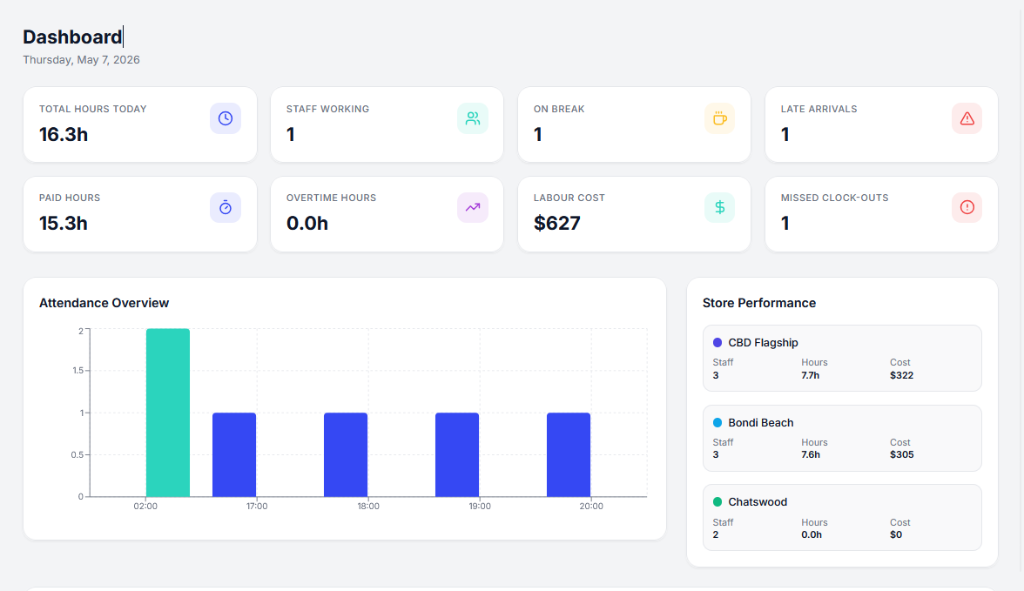Click the Dashboard page title

tap(72, 37)
